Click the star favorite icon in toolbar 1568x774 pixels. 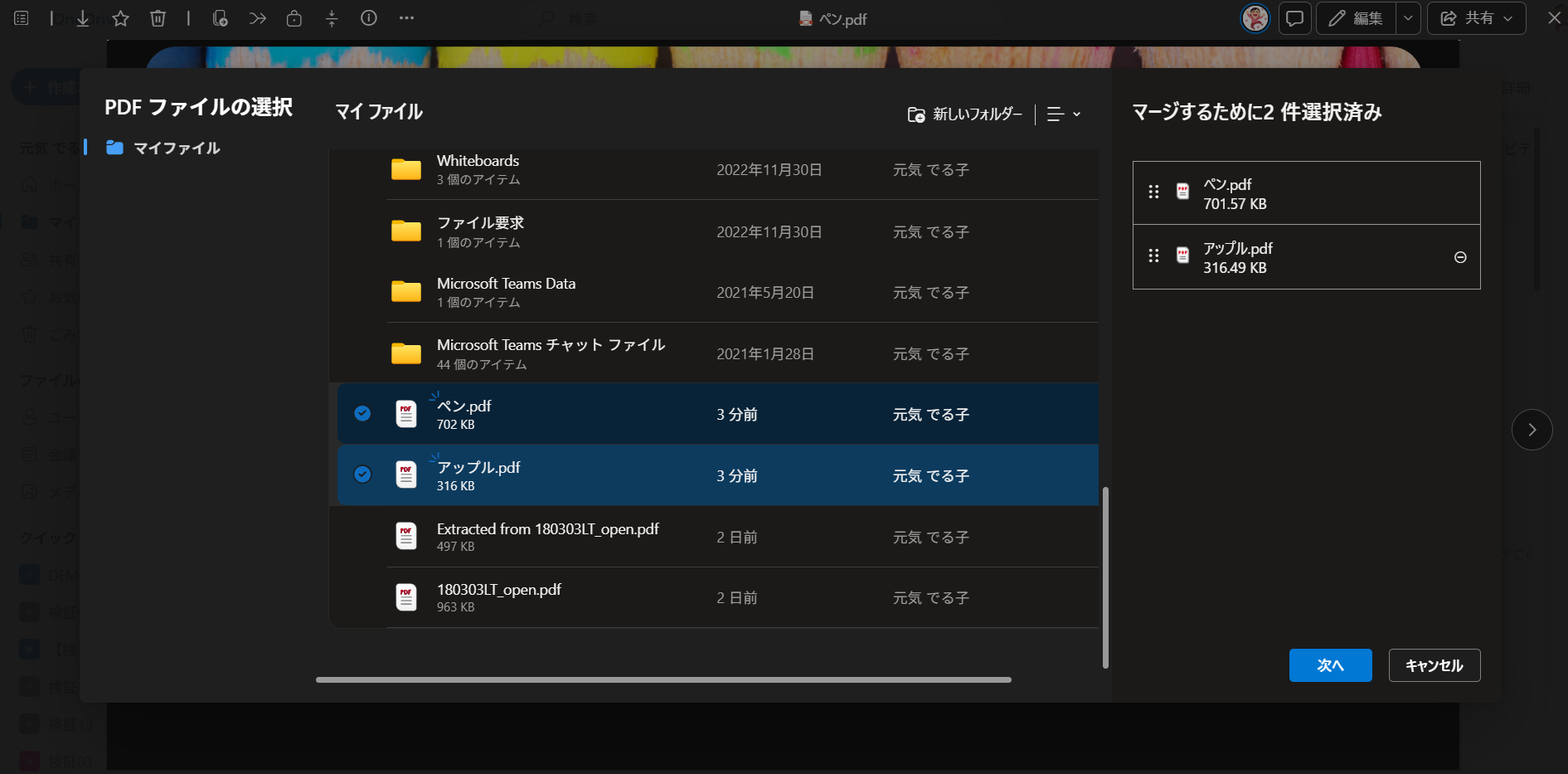coord(121,18)
